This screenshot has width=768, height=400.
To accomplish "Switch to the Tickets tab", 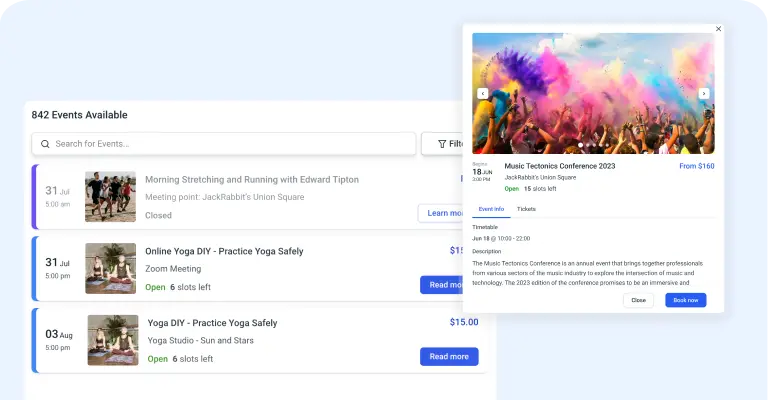I will coord(526,209).
